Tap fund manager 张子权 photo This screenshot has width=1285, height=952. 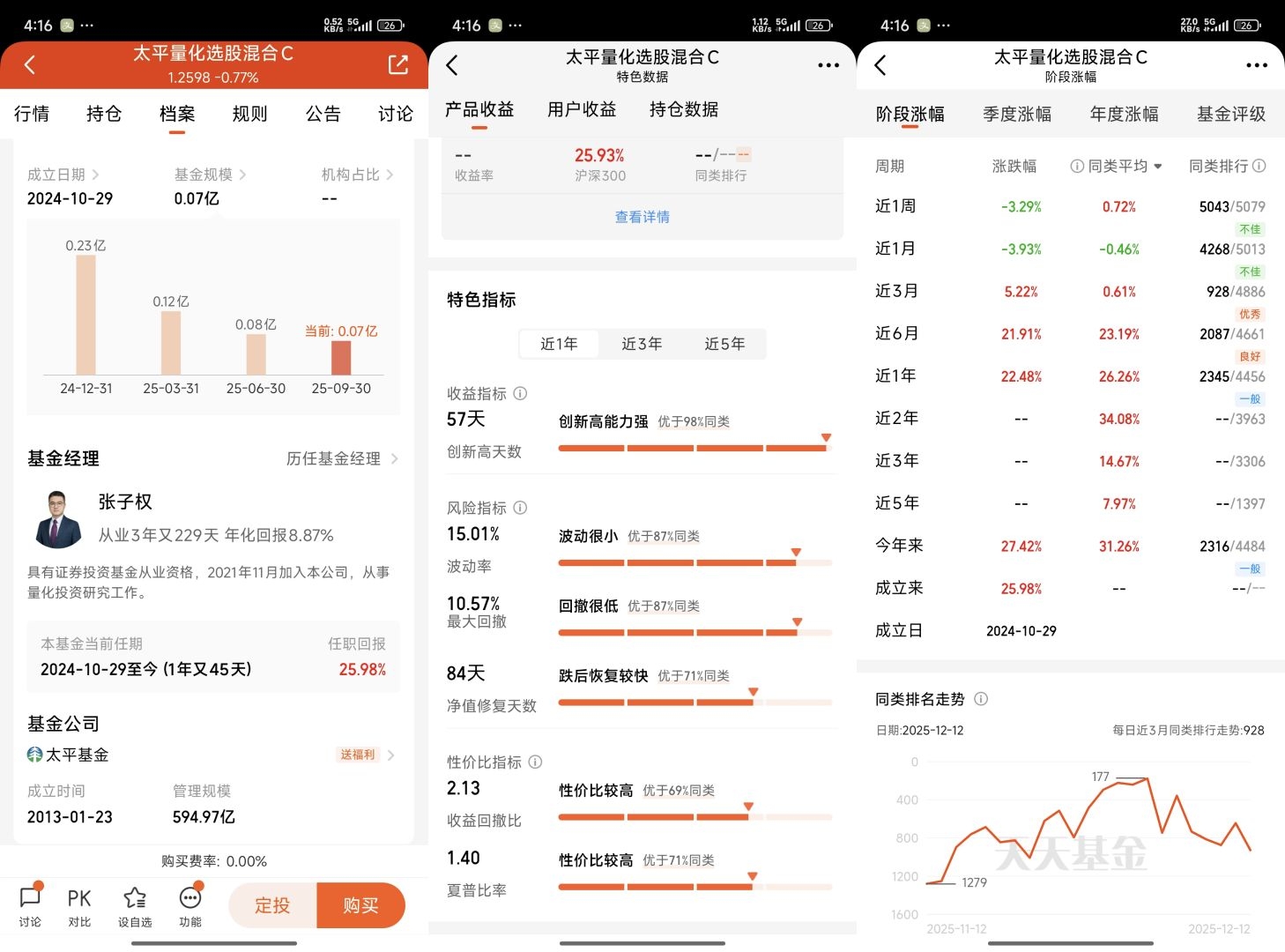tap(59, 519)
